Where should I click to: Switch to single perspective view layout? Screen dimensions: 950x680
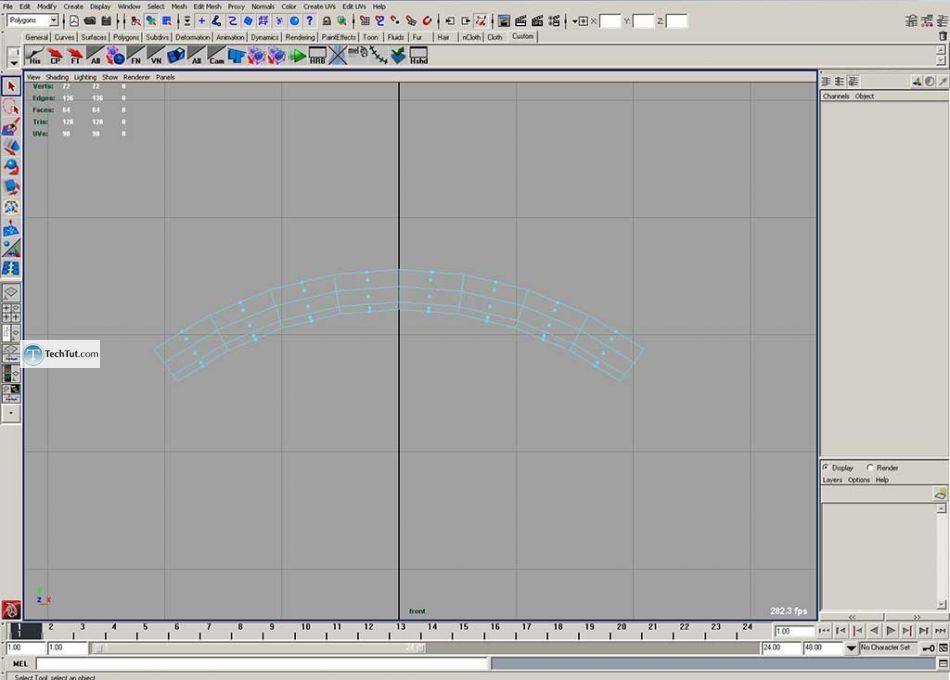(x=11, y=293)
